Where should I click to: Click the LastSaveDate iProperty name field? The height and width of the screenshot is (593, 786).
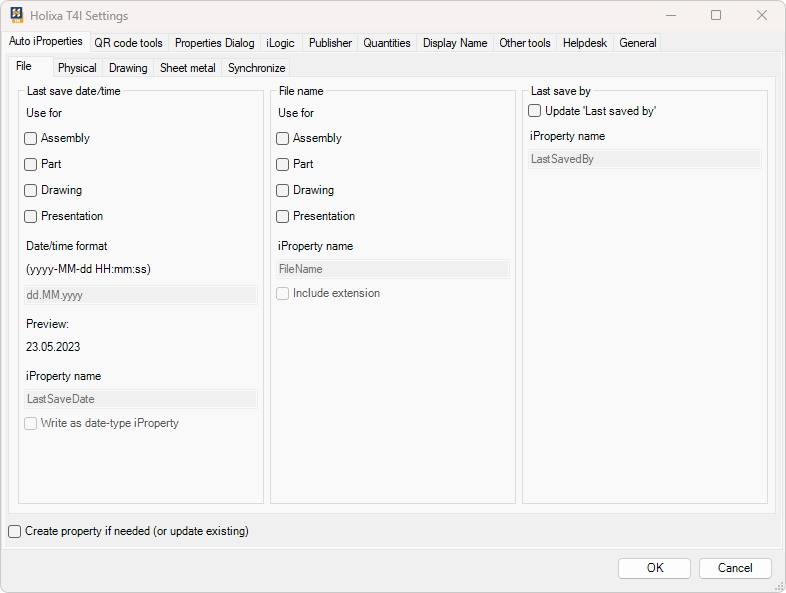[140, 399]
